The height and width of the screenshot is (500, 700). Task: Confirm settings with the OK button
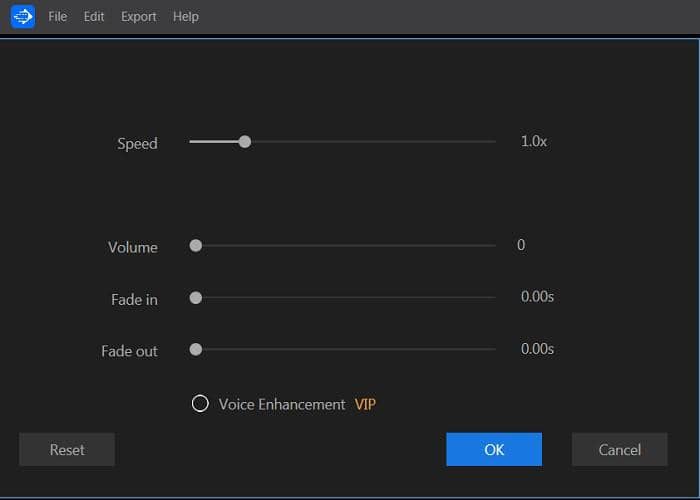point(494,450)
